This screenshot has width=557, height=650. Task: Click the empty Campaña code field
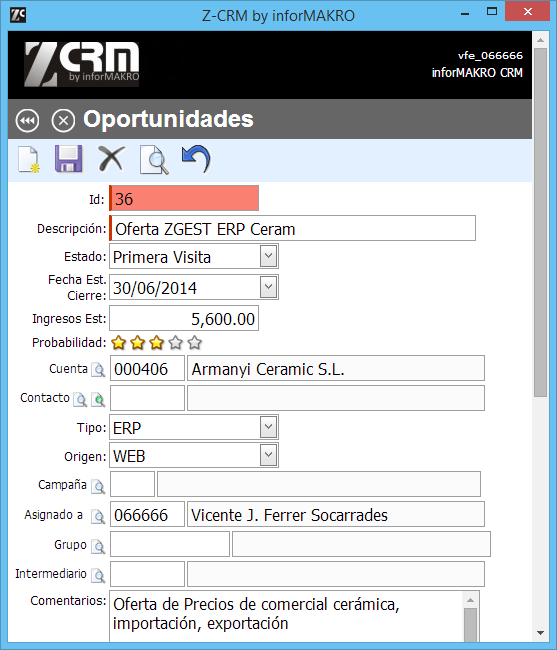pyautogui.click(x=132, y=484)
